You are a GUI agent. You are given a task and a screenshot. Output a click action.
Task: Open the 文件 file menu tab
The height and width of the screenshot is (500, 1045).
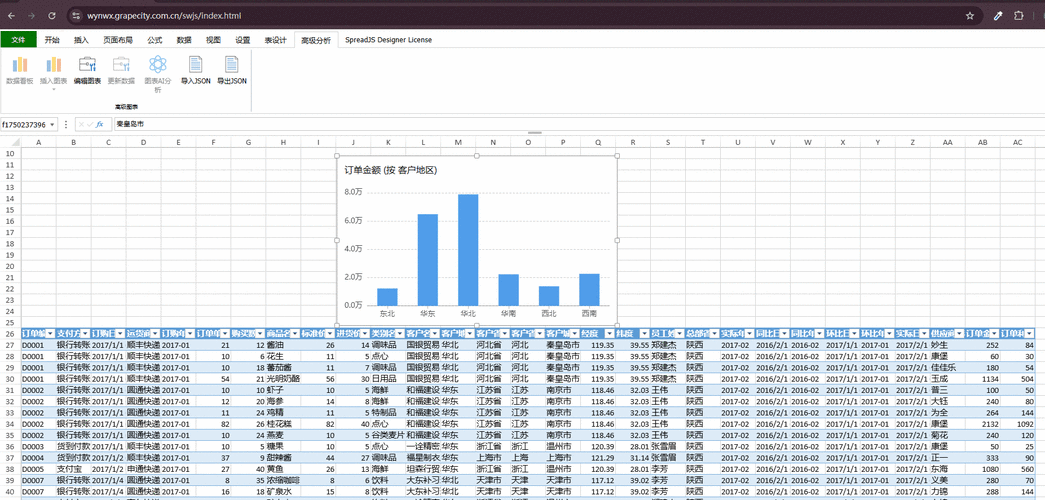[18, 39]
